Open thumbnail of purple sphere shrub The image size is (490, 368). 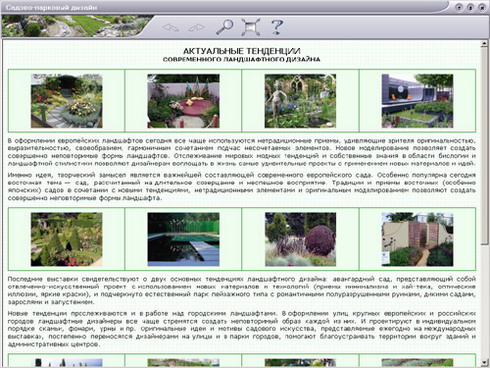tap(300, 239)
